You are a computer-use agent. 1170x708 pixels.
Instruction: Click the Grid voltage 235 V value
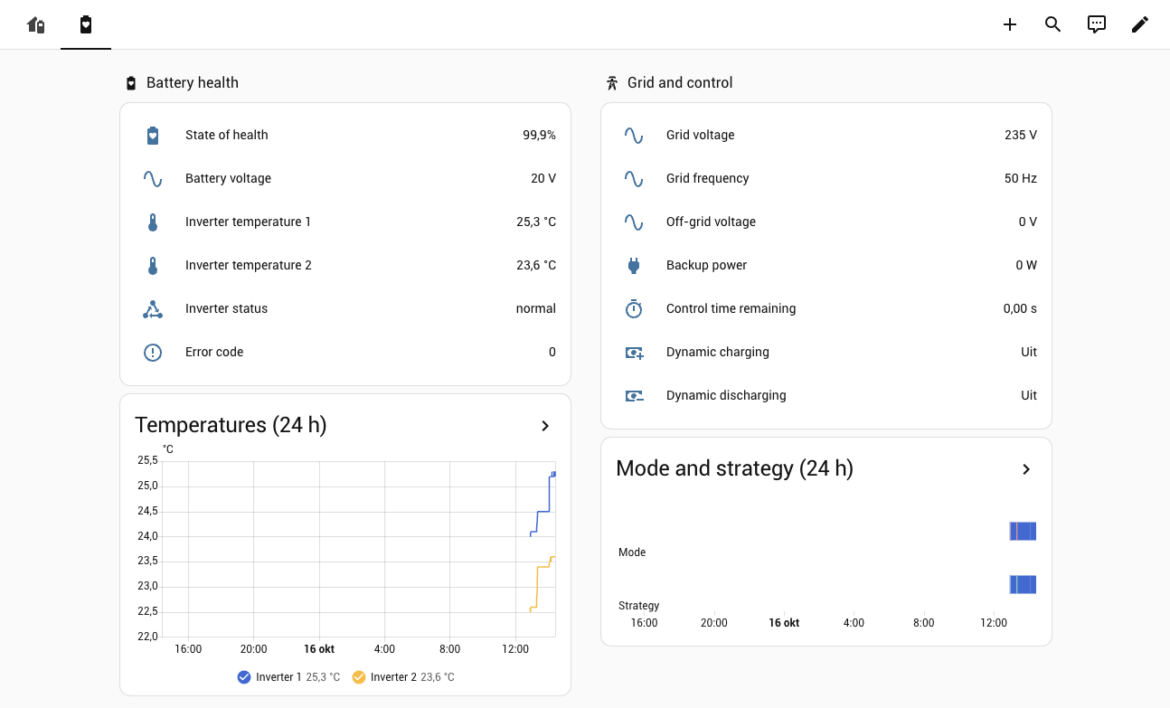pos(1020,135)
